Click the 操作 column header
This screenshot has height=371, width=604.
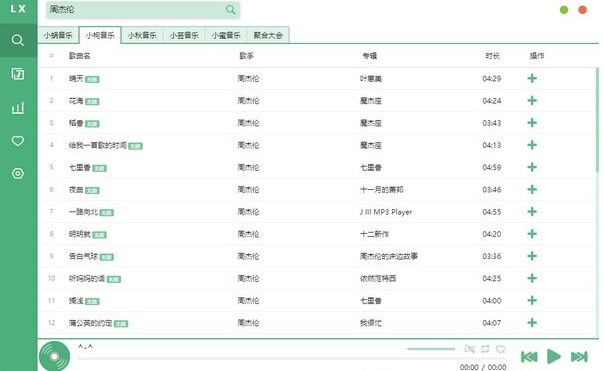point(537,56)
